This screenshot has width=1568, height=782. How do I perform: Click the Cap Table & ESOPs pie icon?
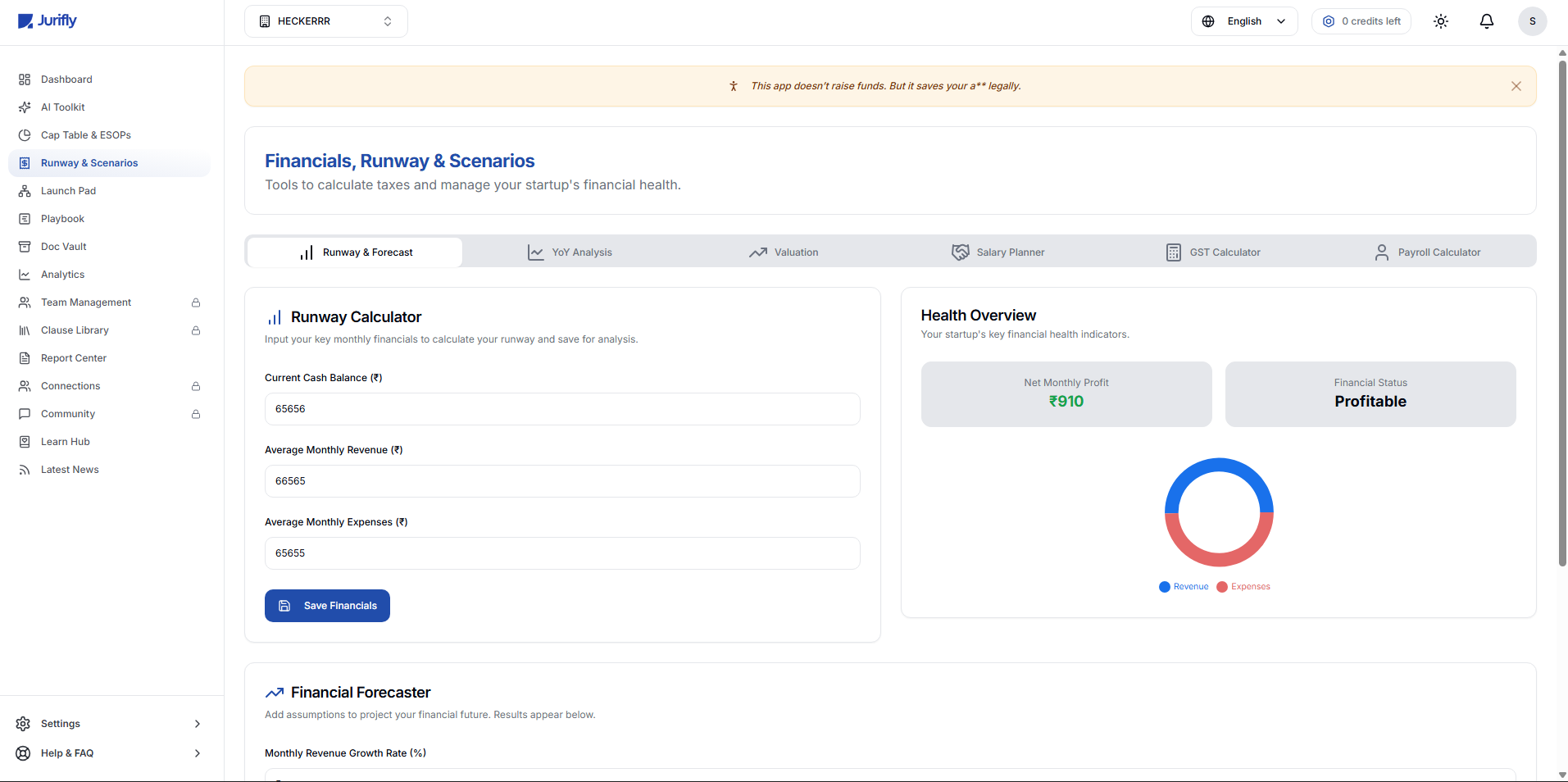pyautogui.click(x=25, y=135)
